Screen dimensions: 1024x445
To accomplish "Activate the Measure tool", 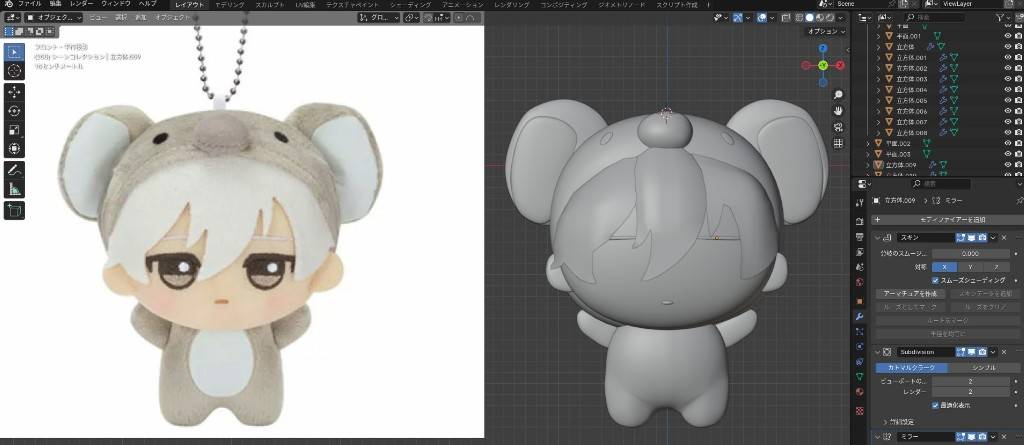I will (15, 188).
